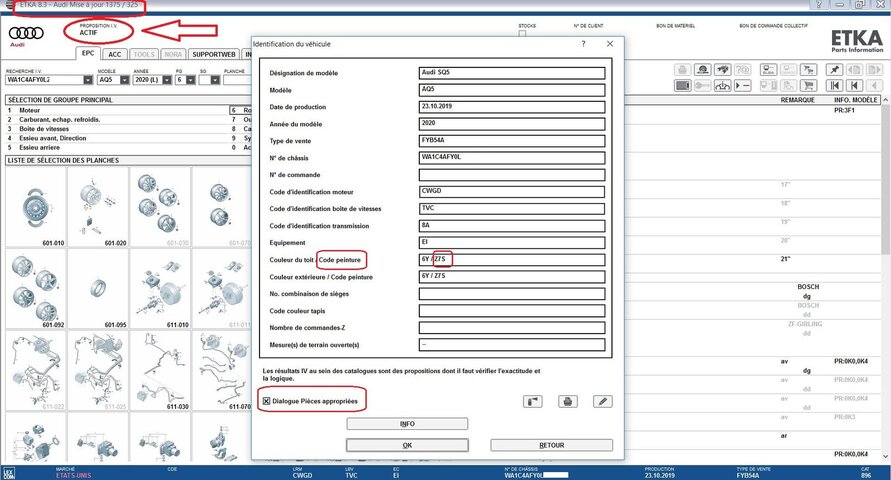Click the Code d'identification moteur field

[x=512, y=191]
